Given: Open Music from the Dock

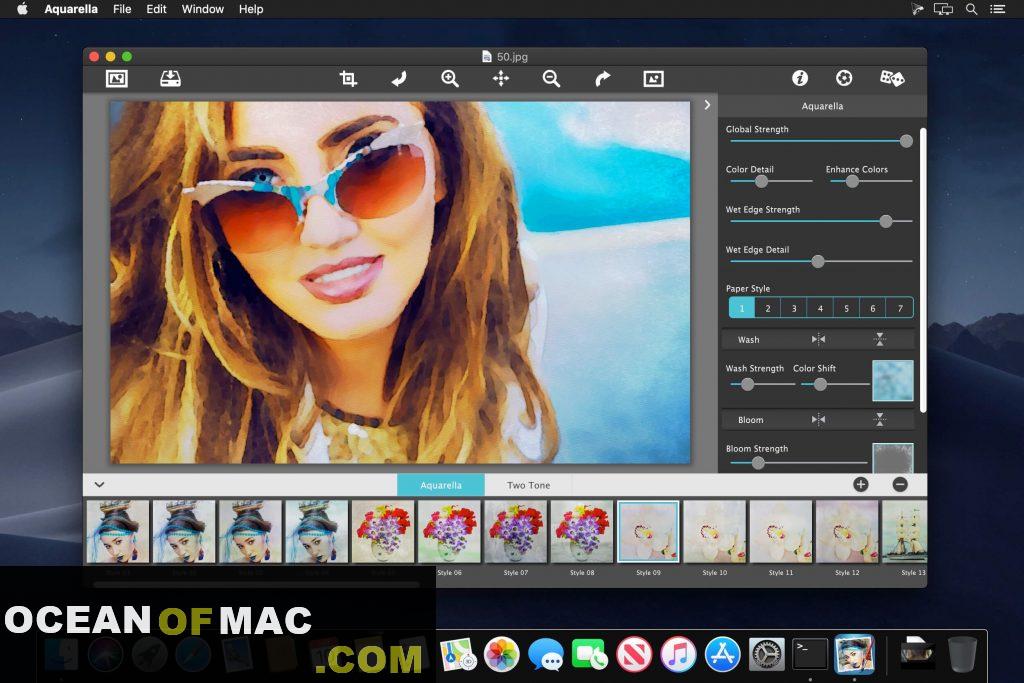Looking at the screenshot, I should coord(678,654).
